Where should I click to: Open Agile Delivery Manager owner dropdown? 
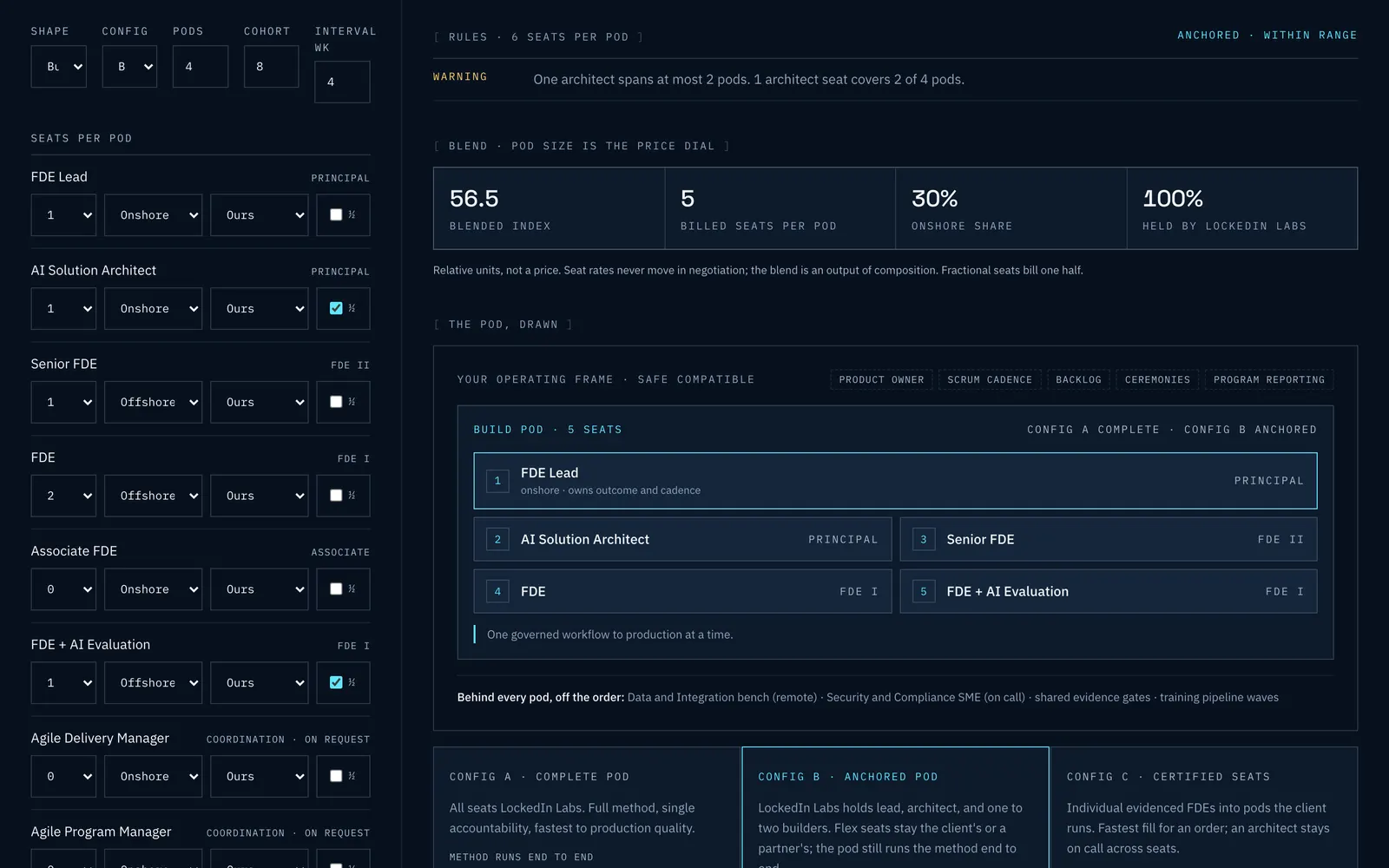[260, 777]
